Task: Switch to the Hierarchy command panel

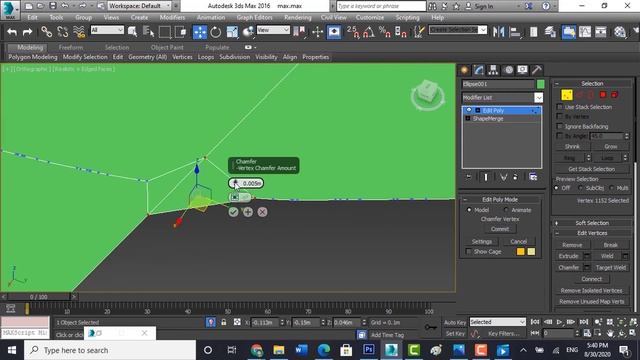Action: (493, 70)
